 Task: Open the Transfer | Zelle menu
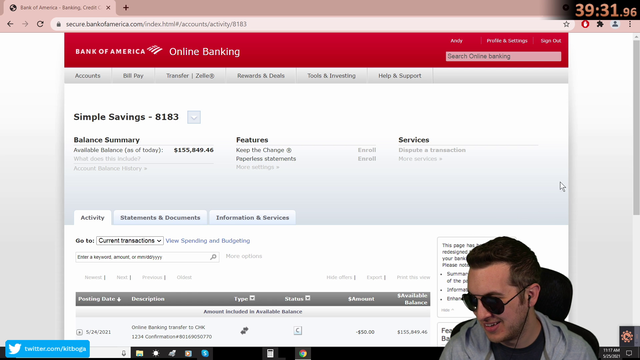point(190,76)
